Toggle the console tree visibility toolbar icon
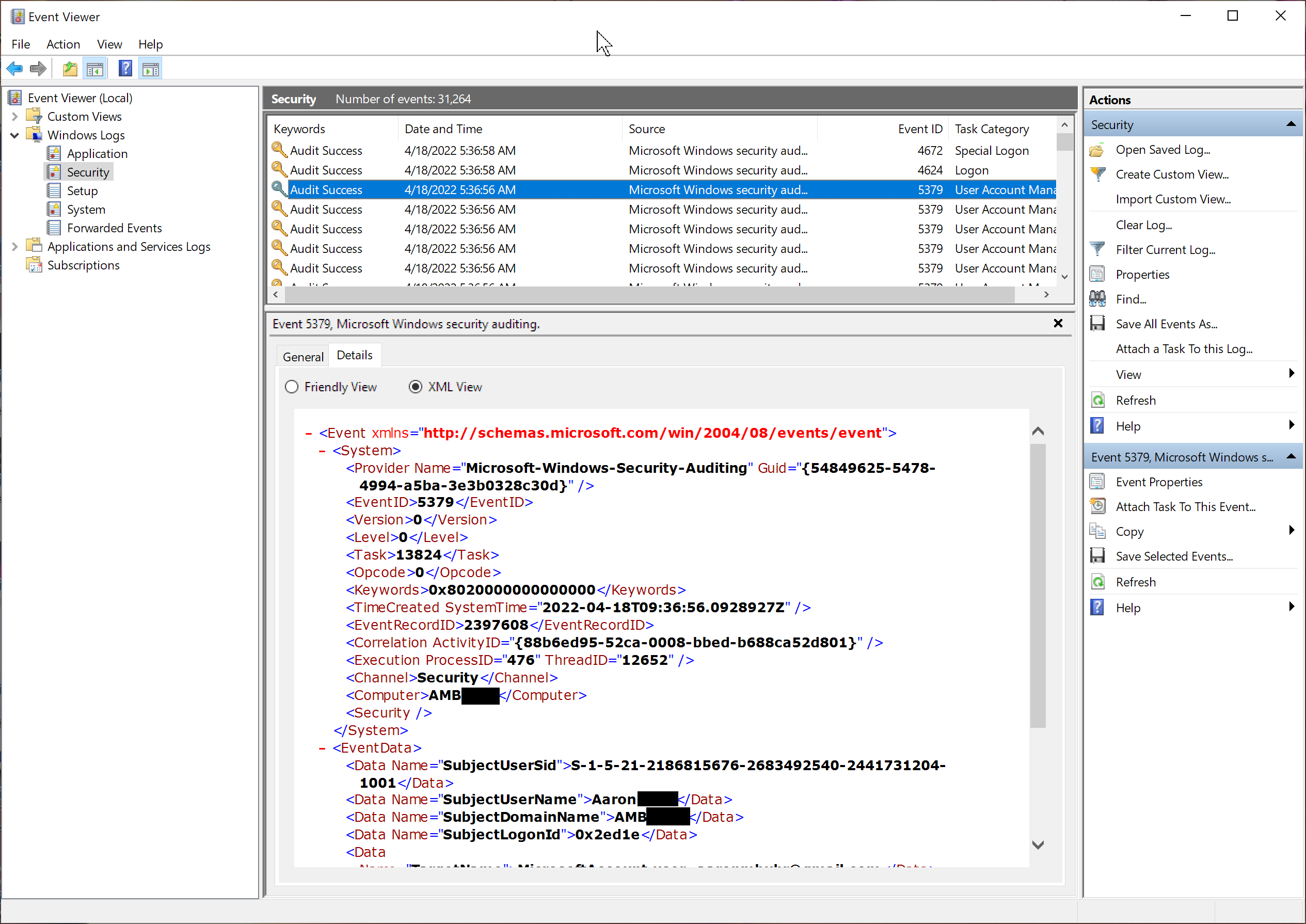The height and width of the screenshot is (924, 1306). pyautogui.click(x=95, y=68)
